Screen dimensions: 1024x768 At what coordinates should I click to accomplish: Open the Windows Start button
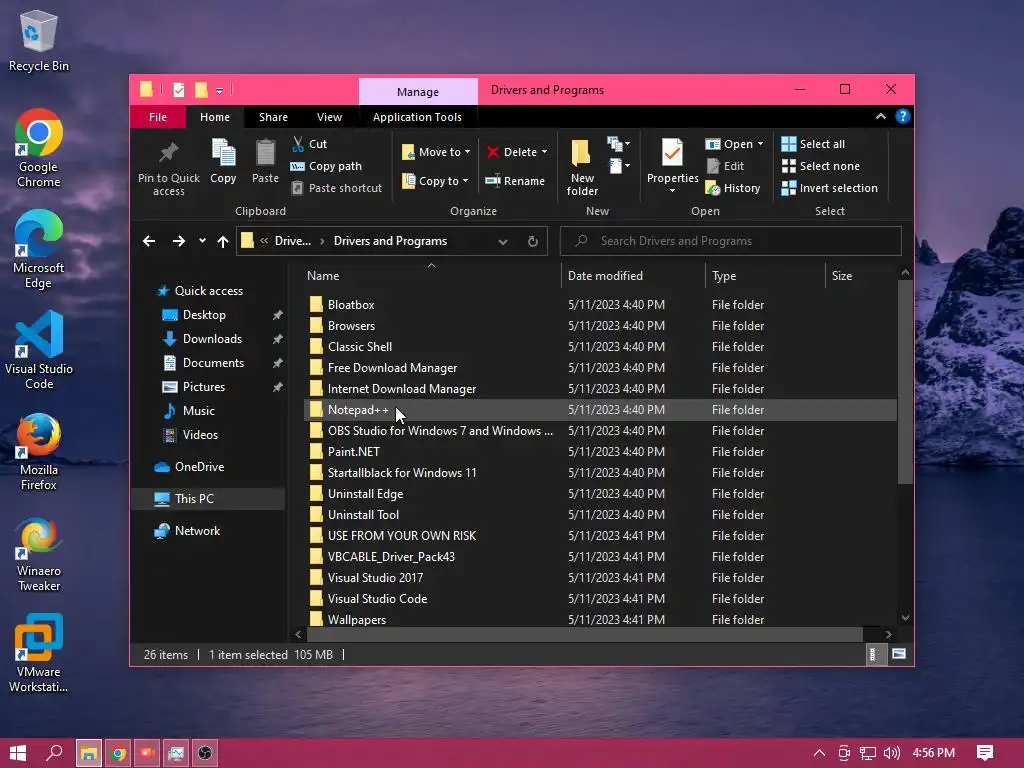tap(18, 753)
